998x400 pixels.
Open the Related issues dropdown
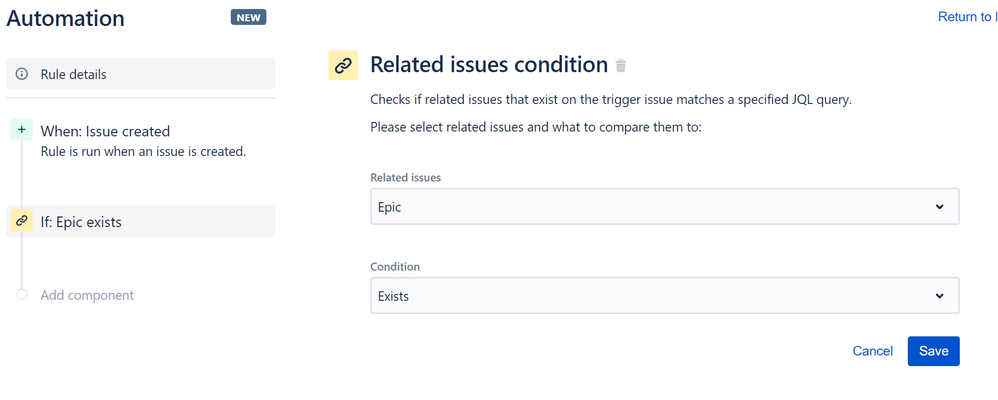pos(664,207)
